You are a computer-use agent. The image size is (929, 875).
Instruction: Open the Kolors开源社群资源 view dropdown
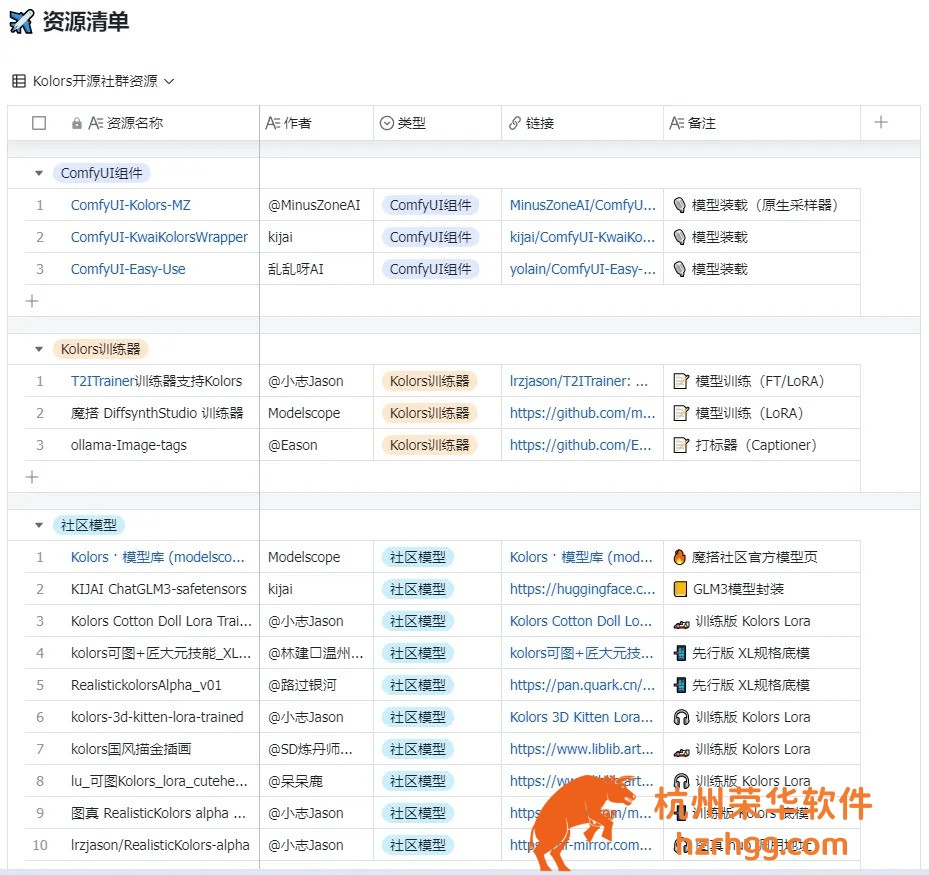click(169, 81)
